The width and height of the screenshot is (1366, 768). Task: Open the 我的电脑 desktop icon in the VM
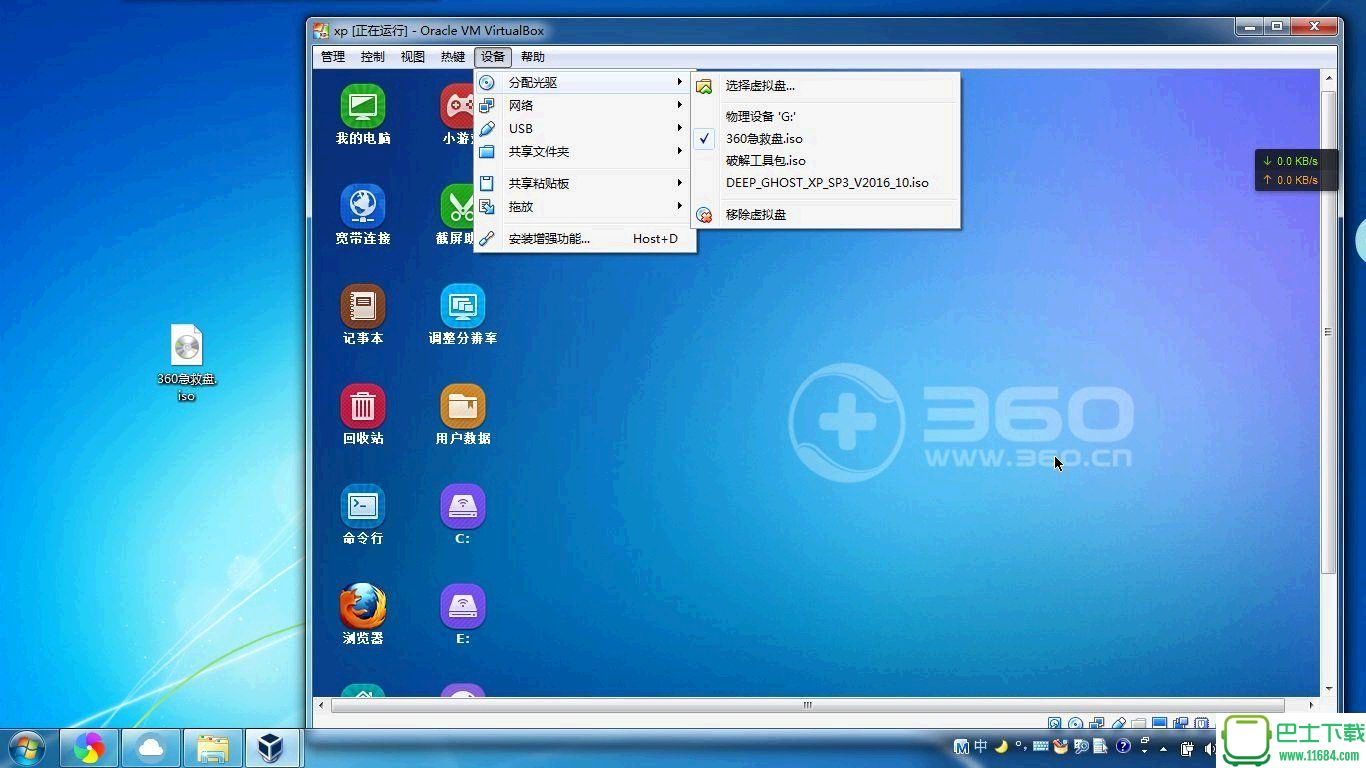click(363, 116)
